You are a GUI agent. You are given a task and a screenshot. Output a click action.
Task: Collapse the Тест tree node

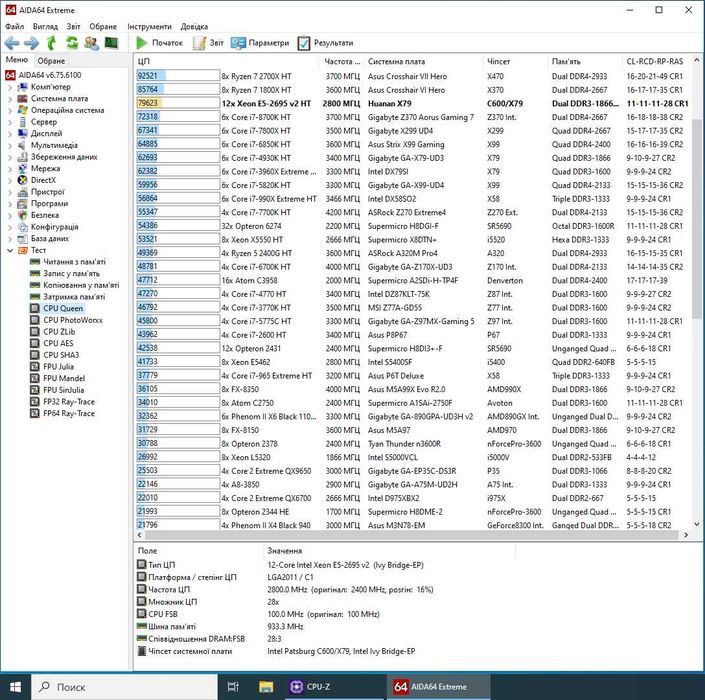[x=10, y=250]
